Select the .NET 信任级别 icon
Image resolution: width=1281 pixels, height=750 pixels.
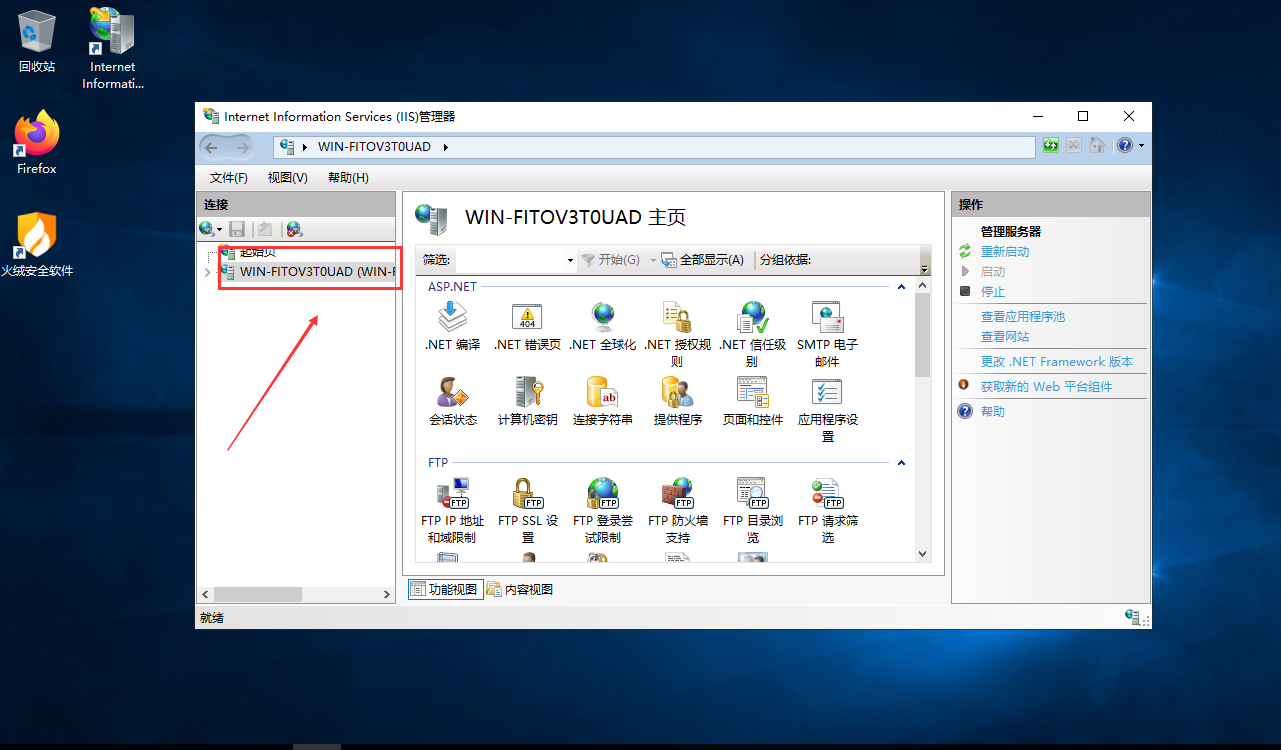752,318
